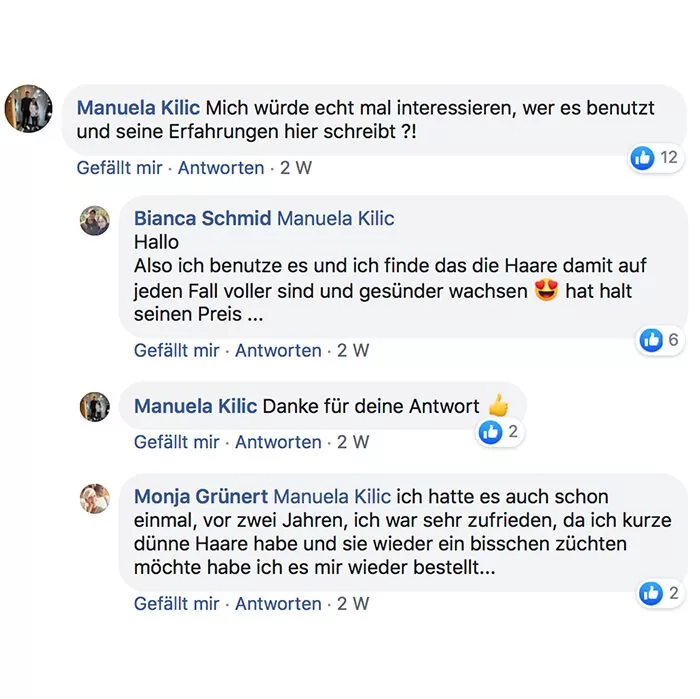Open Manuela Kilic's top profile picture
The image size is (700, 699).
click(x=29, y=109)
